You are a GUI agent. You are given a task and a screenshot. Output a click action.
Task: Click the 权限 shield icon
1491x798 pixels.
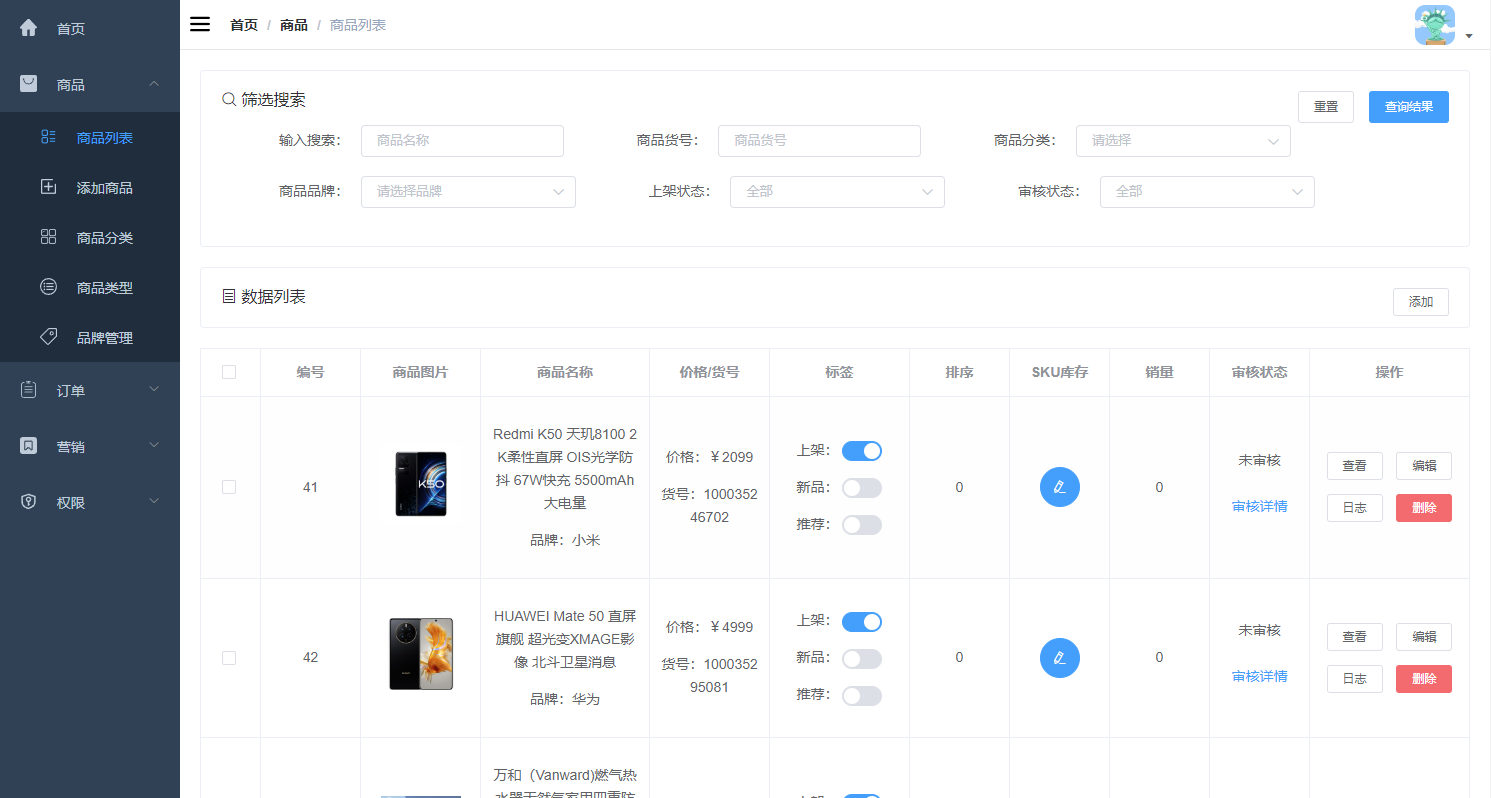29,502
